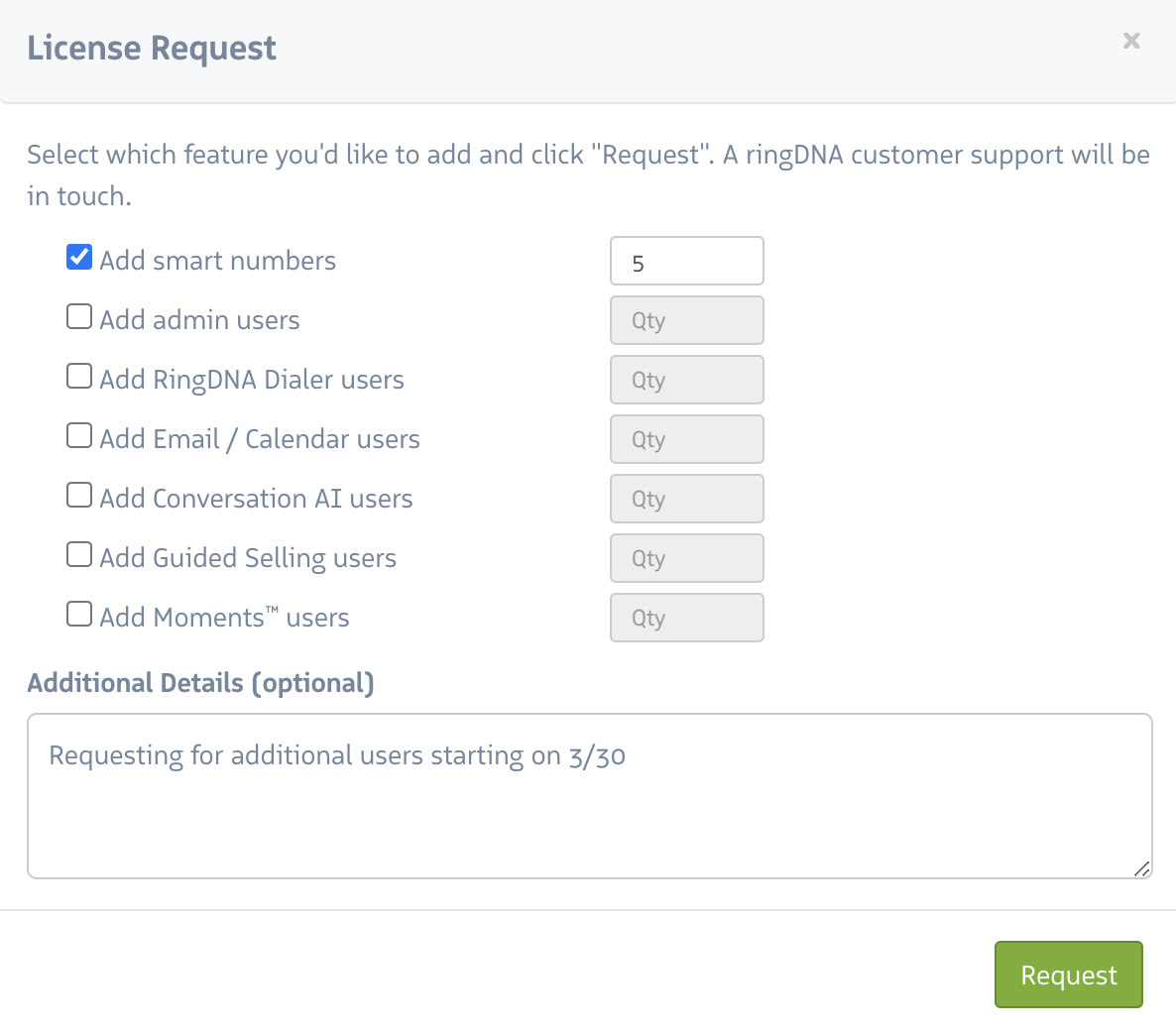Viewport: 1176px width, 1031px height.
Task: Select Add Conversation AI users checkbox
Action: tap(79, 496)
